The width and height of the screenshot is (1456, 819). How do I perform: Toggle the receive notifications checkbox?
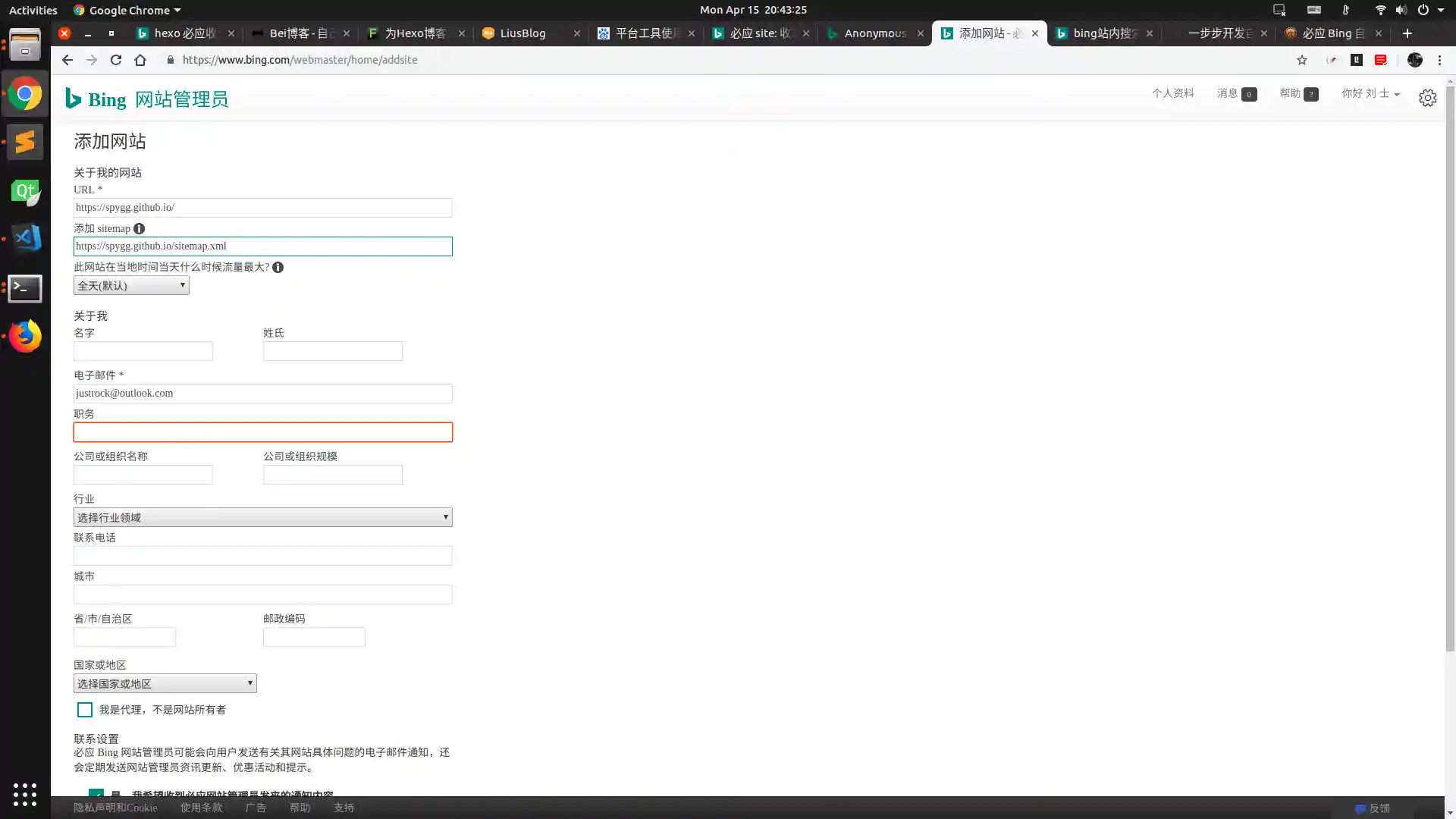(96, 792)
